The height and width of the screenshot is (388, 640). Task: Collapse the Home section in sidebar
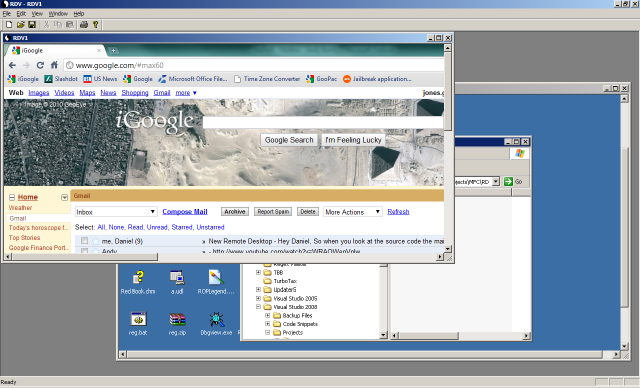click(x=12, y=197)
